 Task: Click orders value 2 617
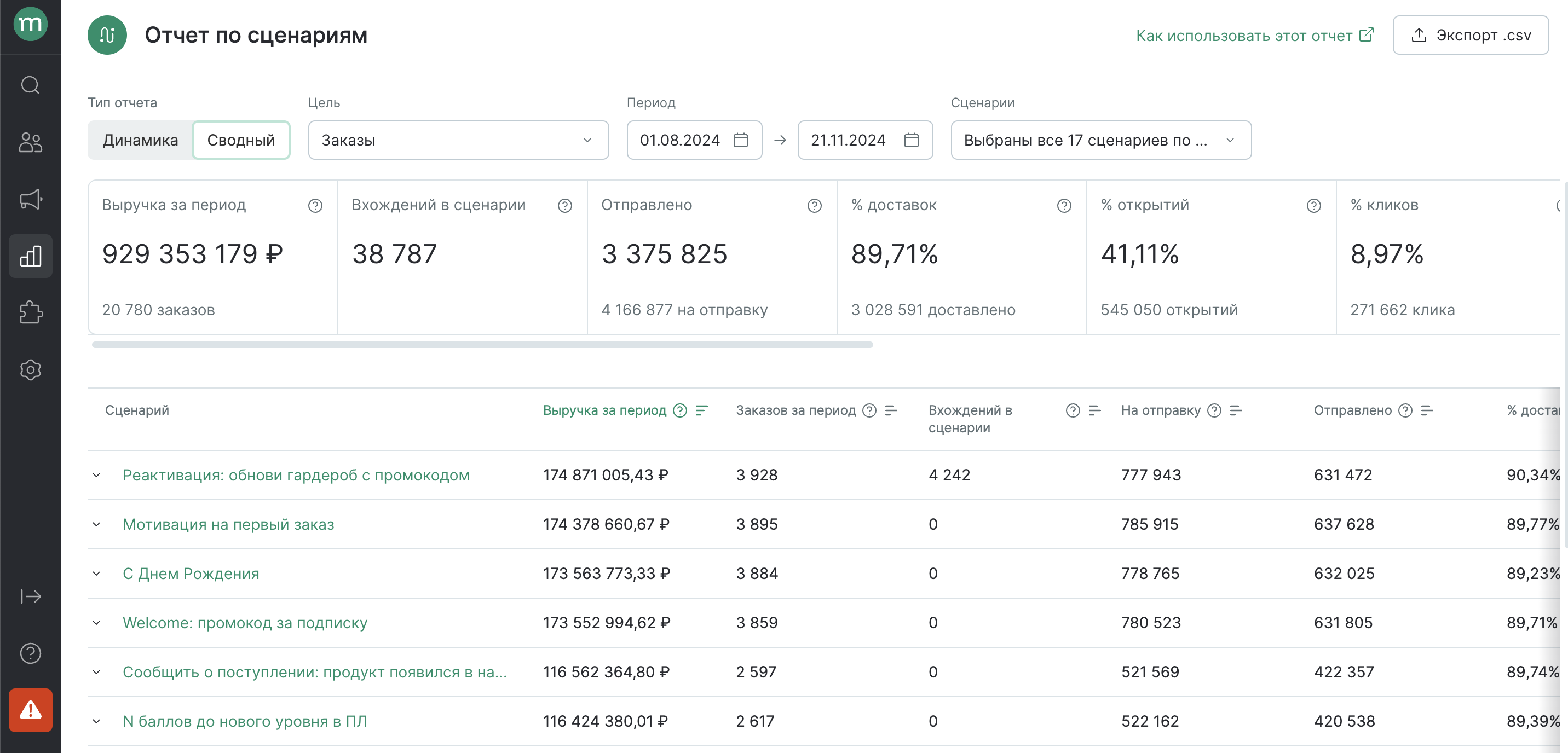(755, 721)
